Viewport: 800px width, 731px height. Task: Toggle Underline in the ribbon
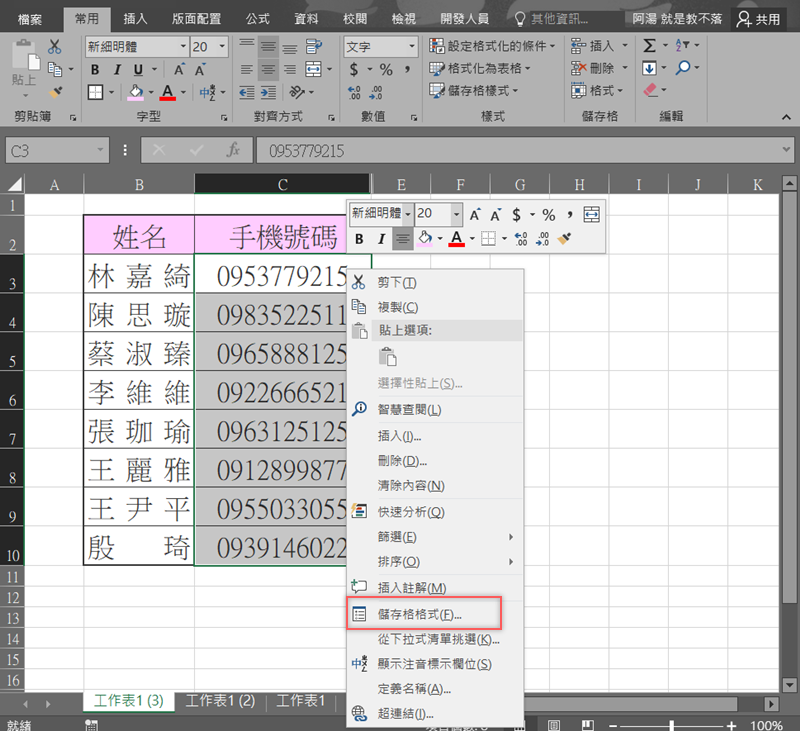tap(138, 70)
